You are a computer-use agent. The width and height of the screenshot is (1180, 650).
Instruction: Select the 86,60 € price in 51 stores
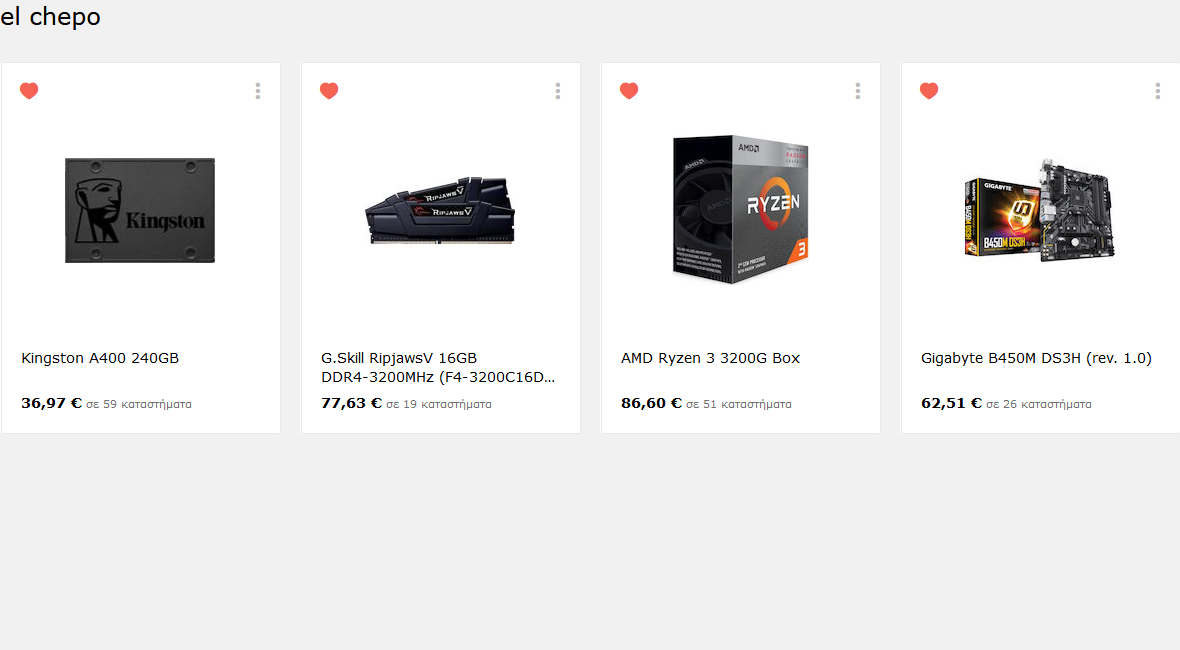pos(652,403)
